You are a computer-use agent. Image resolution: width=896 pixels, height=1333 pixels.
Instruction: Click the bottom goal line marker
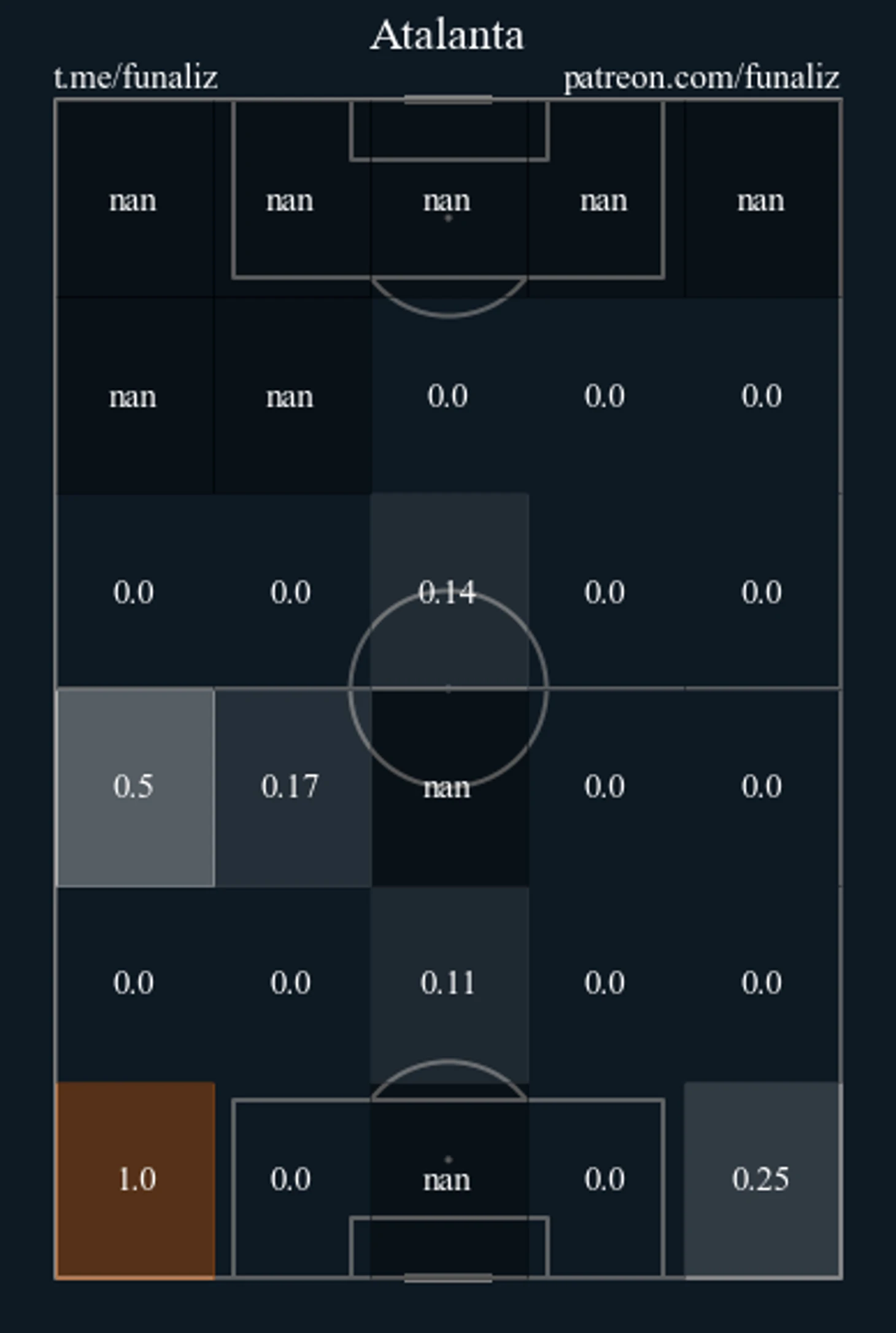pyautogui.click(x=448, y=1278)
